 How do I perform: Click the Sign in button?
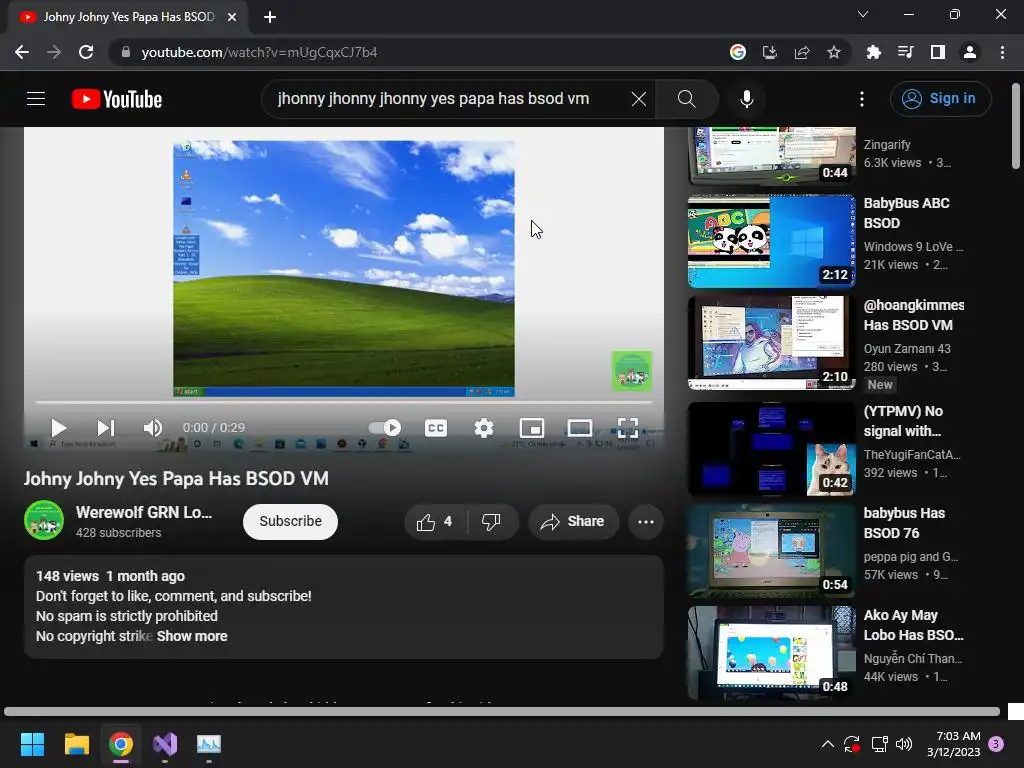(940, 99)
